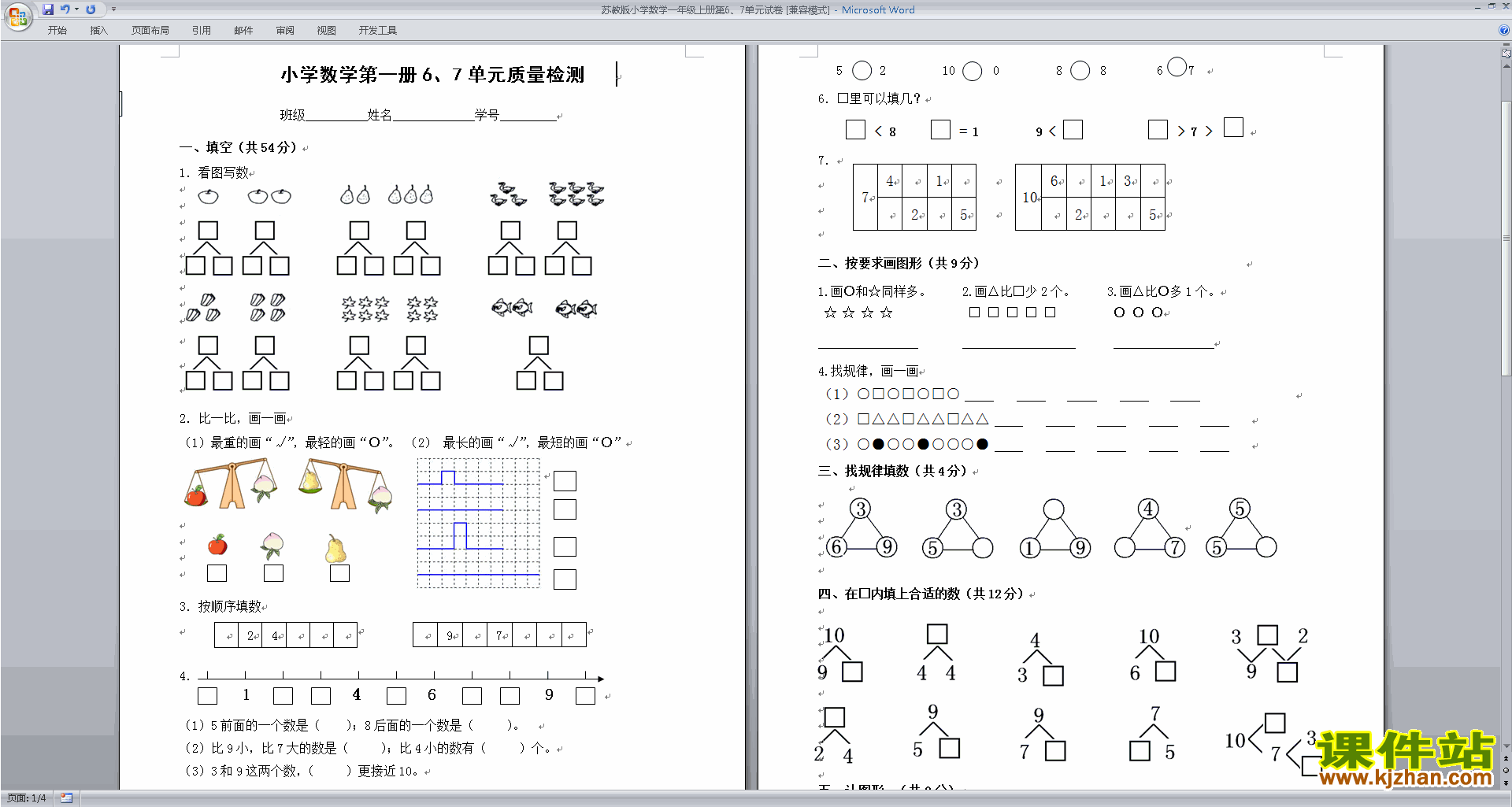The image size is (1512, 807).
Task: Switch to the 视图 tab
Action: [x=327, y=30]
